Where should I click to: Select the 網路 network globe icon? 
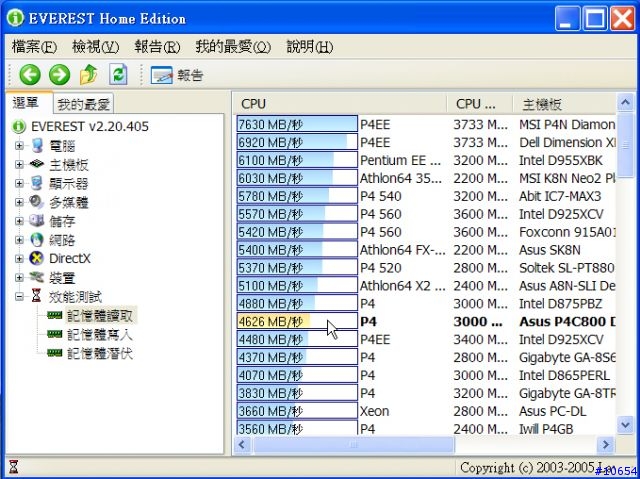click(37, 240)
